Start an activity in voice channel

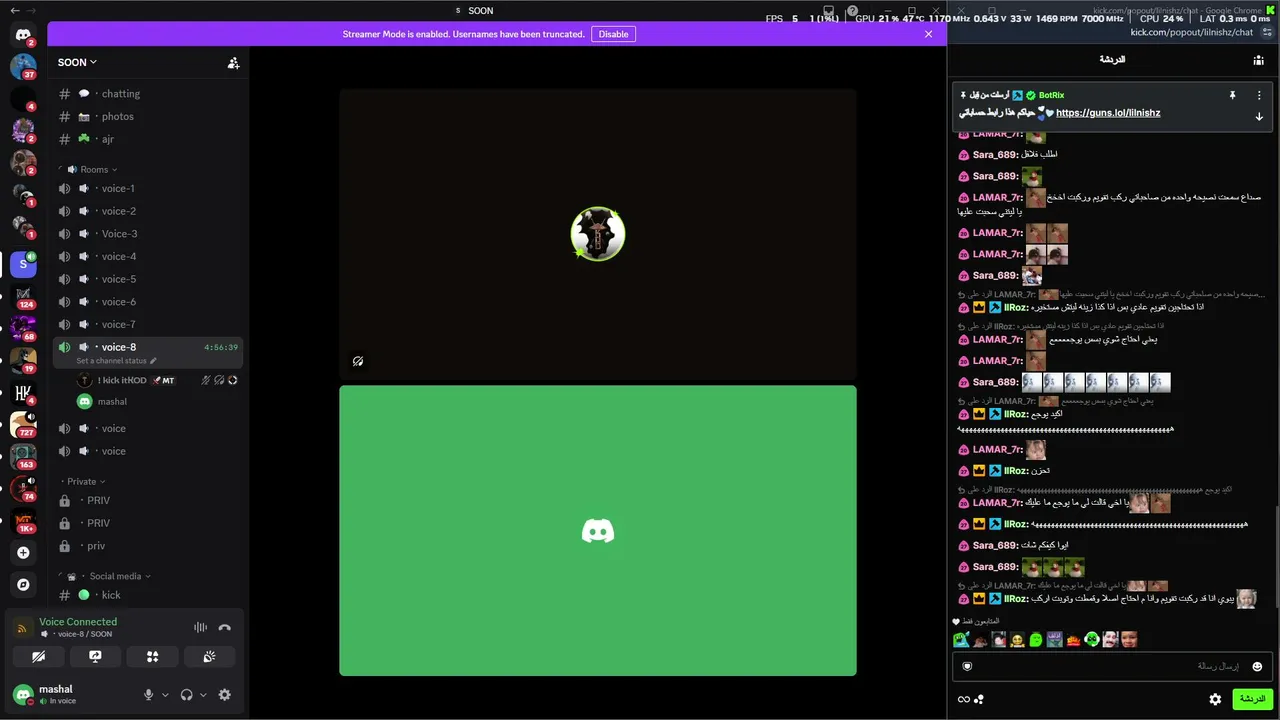pos(153,657)
